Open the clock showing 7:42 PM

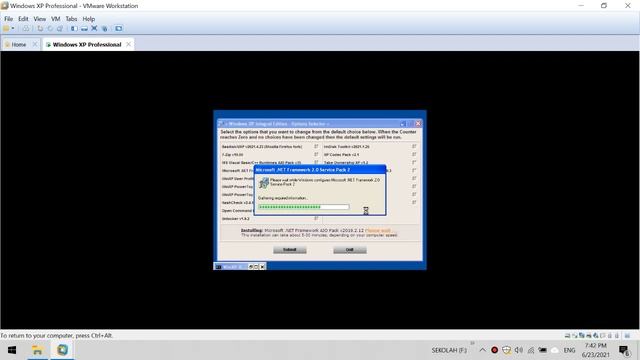[x=596, y=350]
